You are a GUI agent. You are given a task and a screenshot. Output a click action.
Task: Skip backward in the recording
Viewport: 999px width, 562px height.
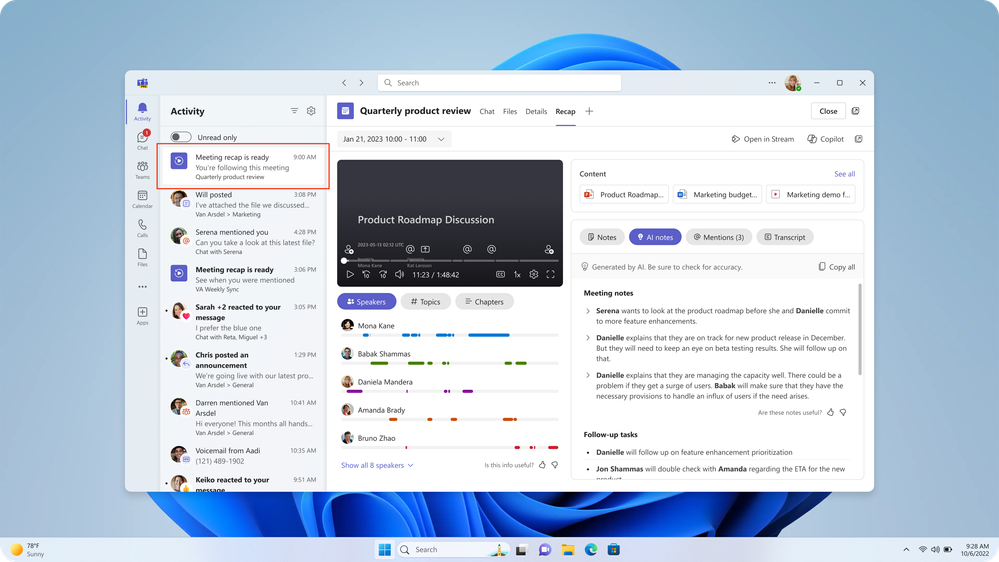pos(366,275)
